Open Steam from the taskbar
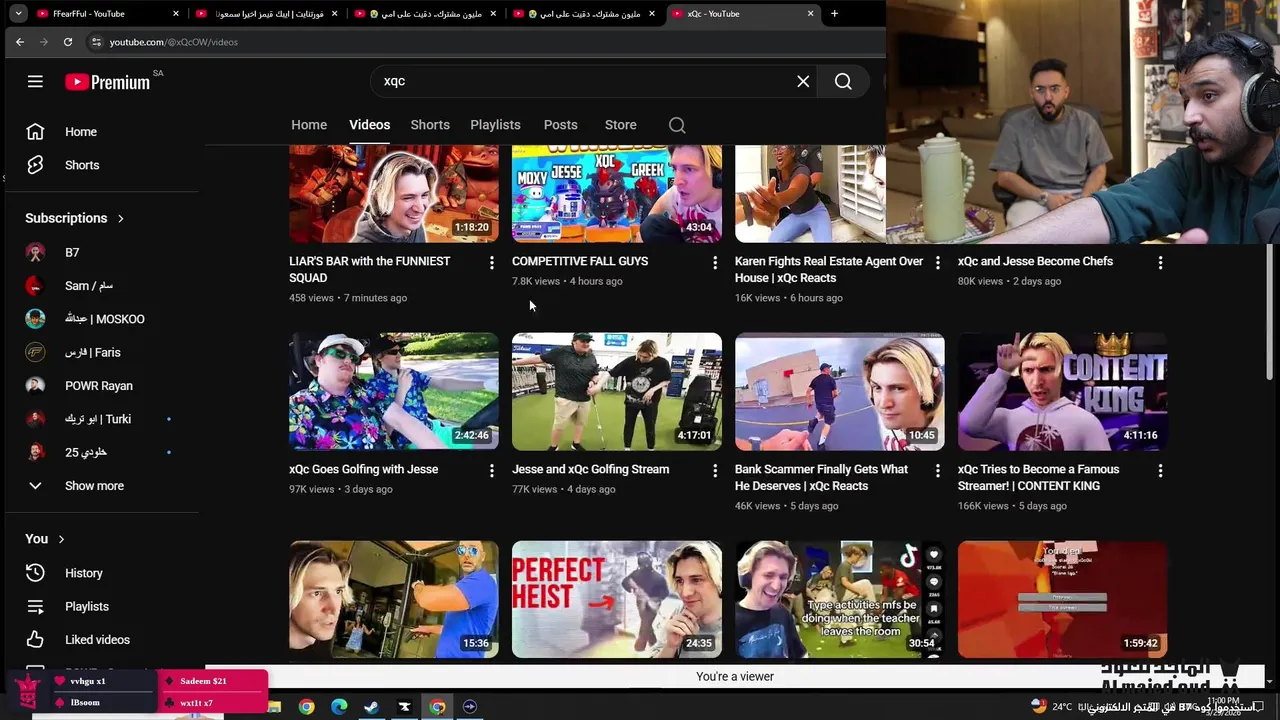Screen dimensions: 1280x720 click(x=371, y=707)
